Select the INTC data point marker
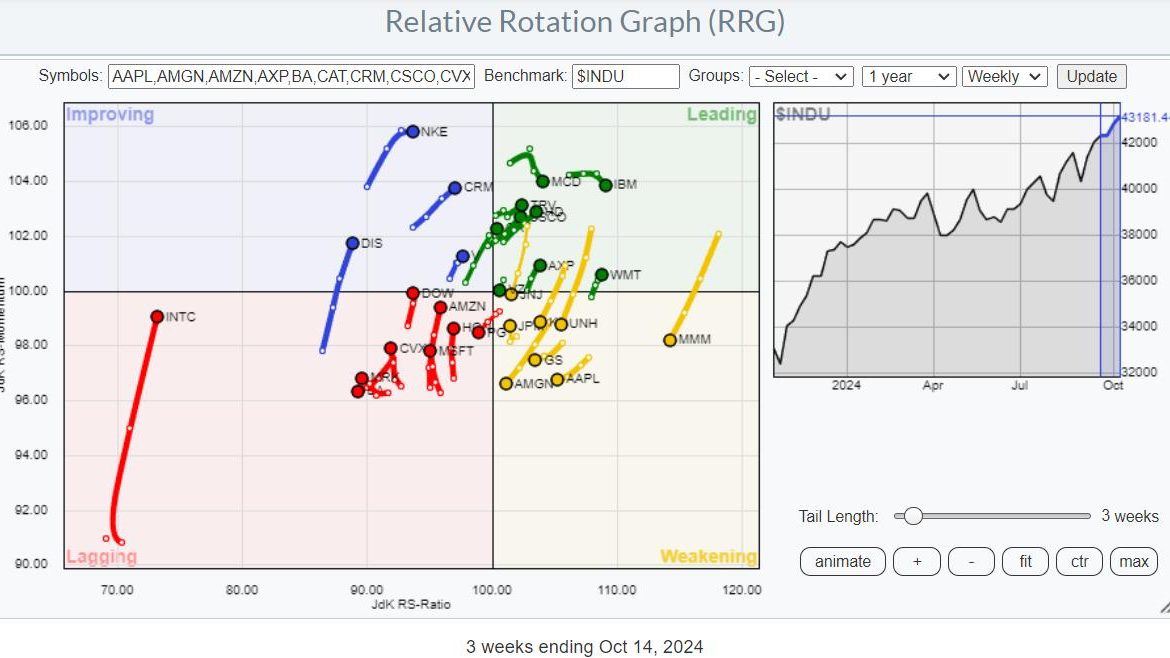This screenshot has height=658, width=1170. [157, 316]
